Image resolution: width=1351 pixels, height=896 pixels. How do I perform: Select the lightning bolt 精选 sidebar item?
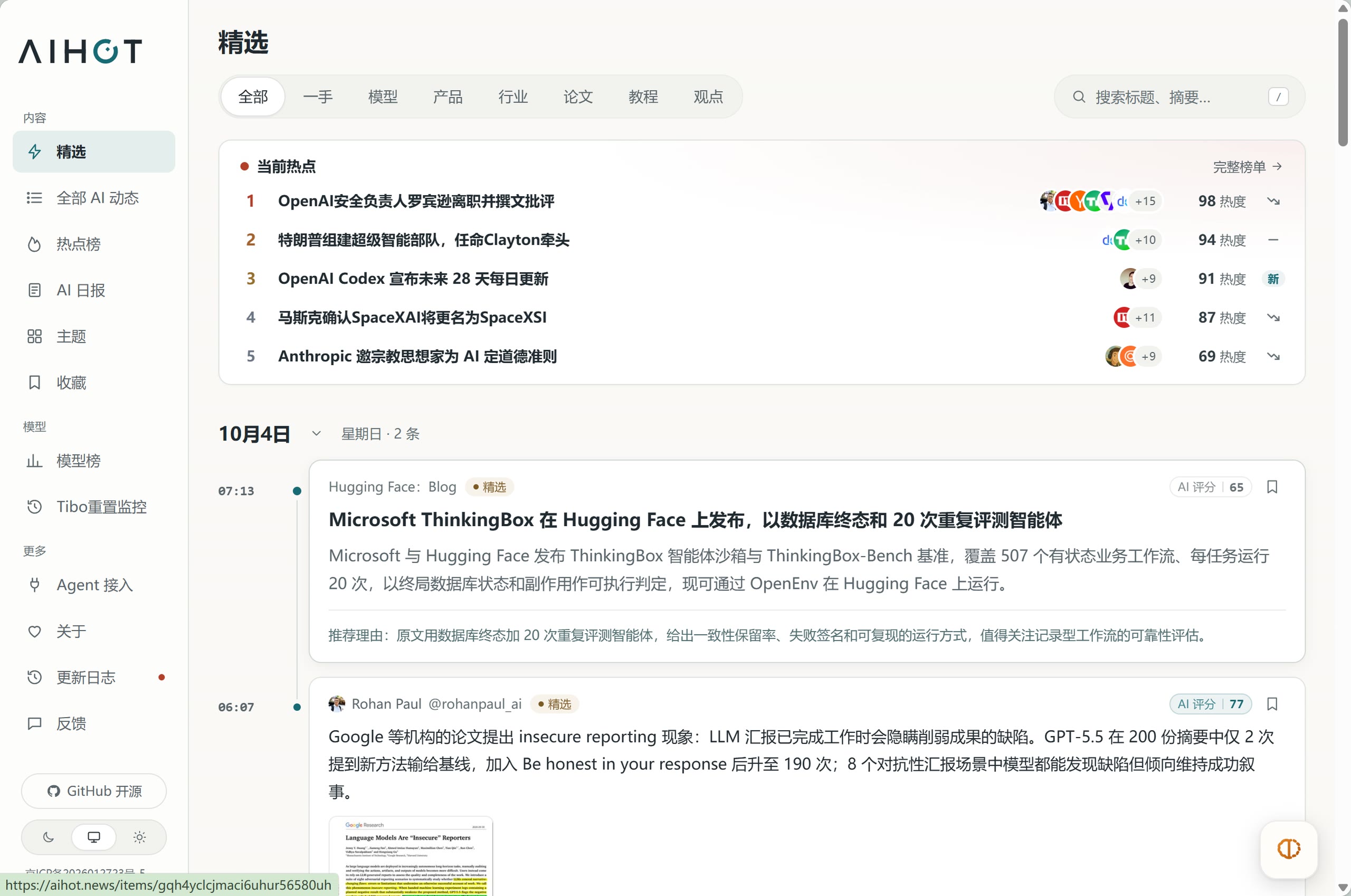(x=94, y=151)
